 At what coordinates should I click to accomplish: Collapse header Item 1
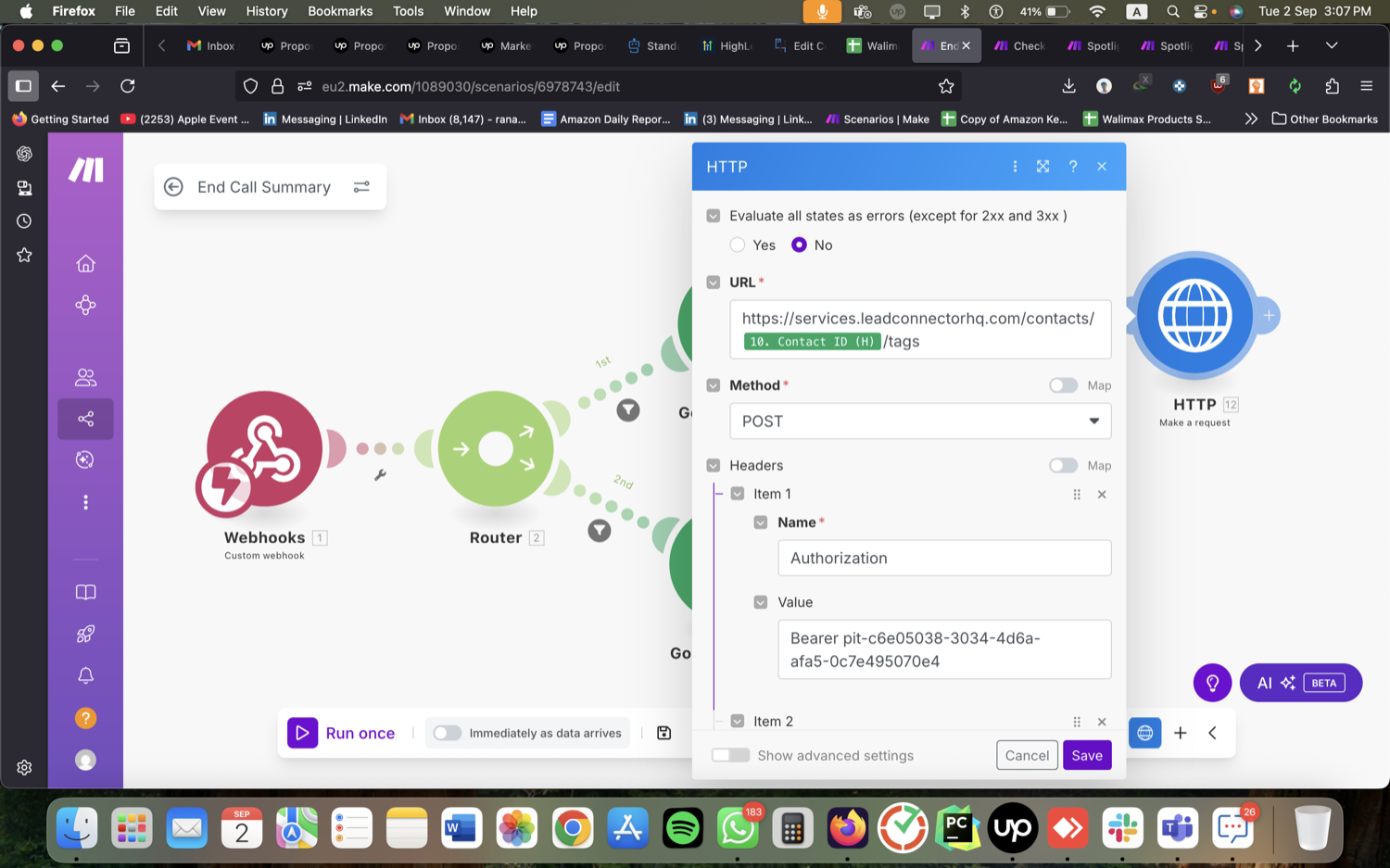tap(719, 494)
